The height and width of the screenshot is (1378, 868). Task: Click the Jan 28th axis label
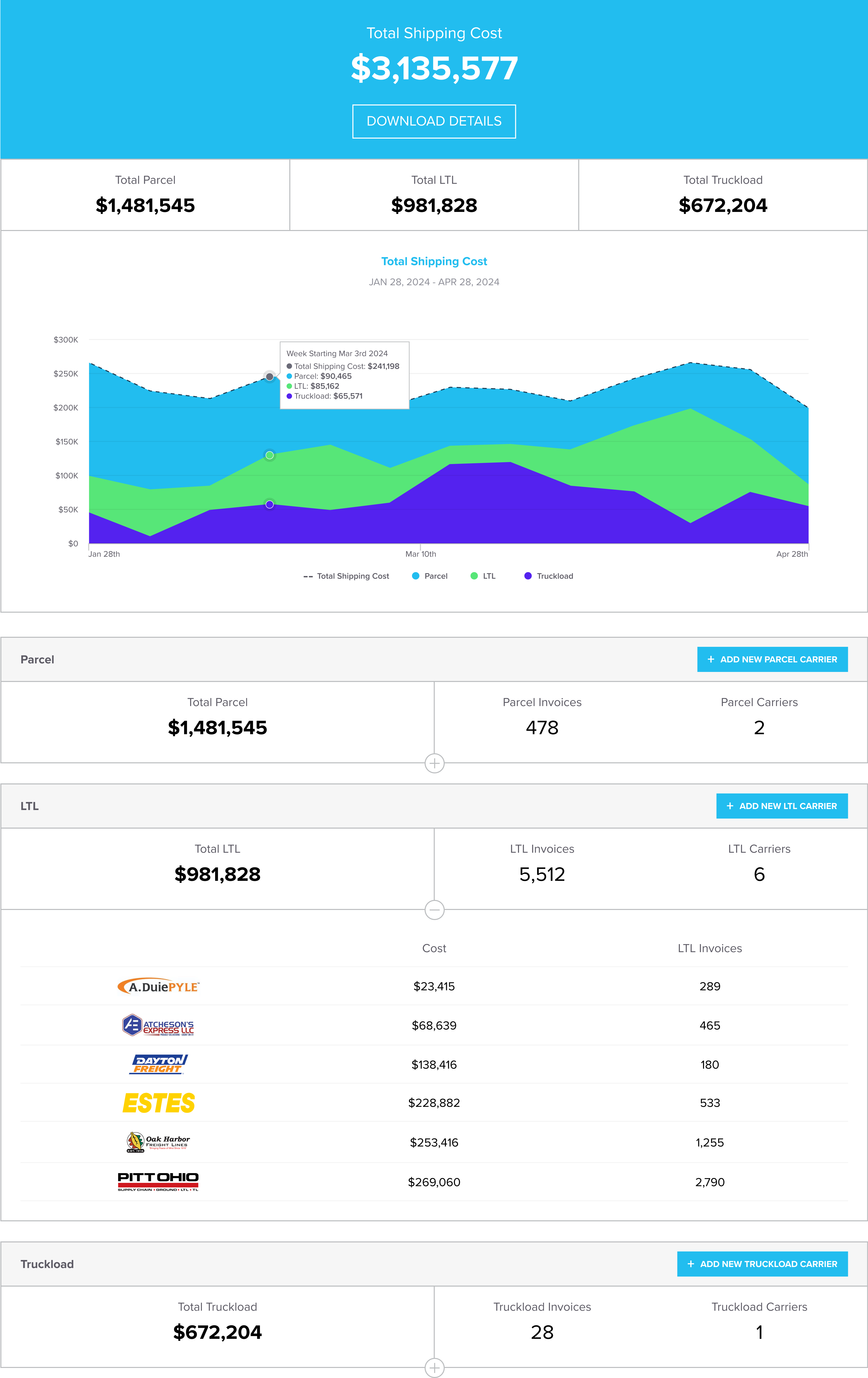point(104,554)
